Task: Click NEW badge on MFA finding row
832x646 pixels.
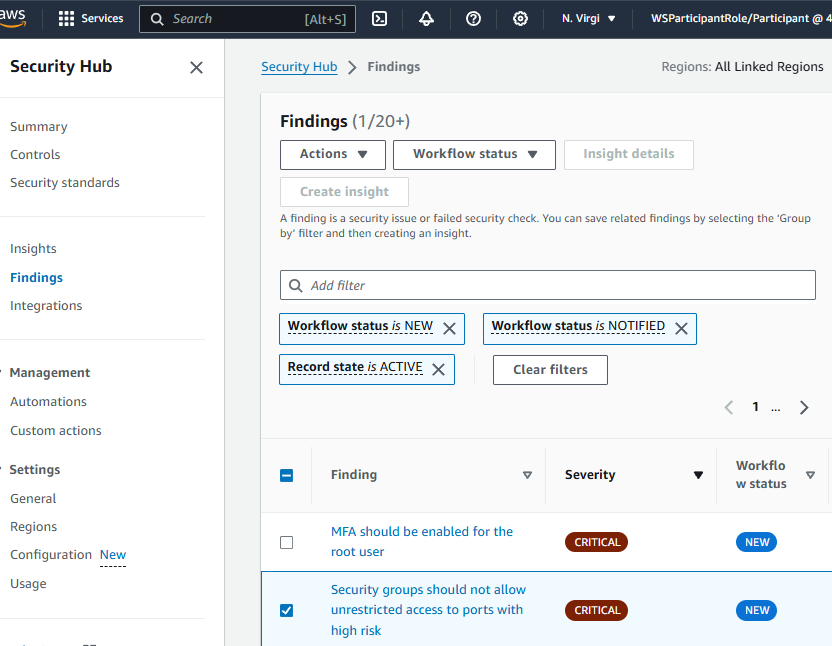Action: [x=756, y=542]
